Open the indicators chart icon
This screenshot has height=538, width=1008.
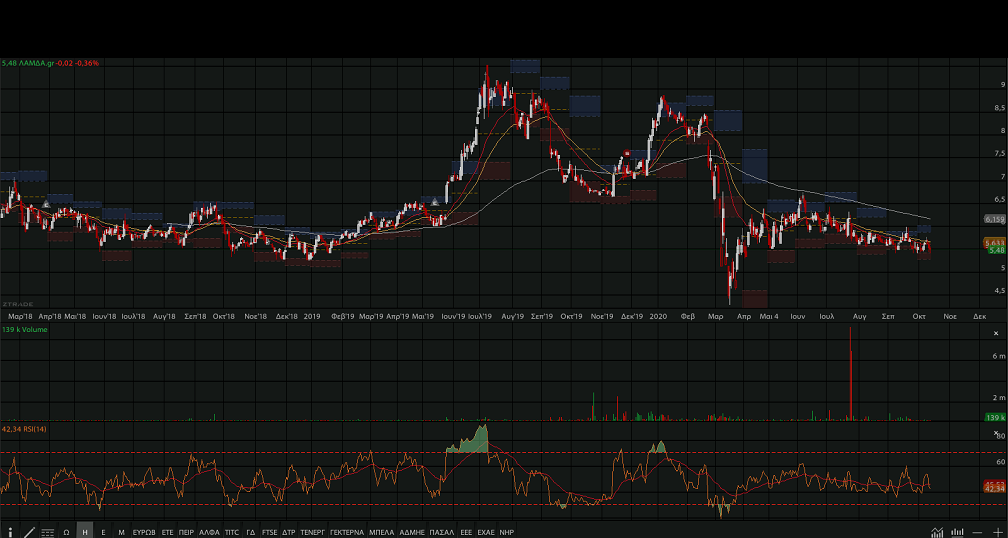pyautogui.click(x=937, y=532)
